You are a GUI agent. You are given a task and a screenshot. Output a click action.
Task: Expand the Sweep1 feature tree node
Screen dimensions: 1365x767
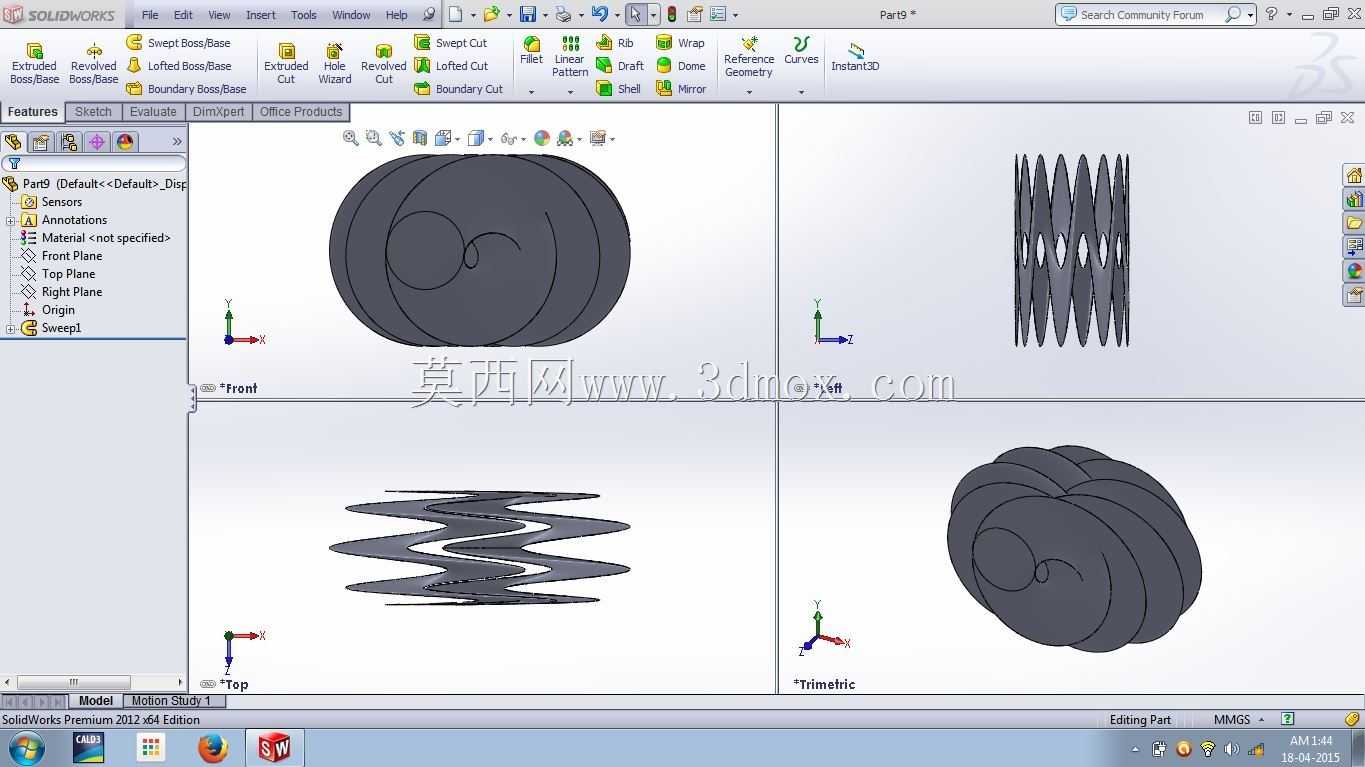[x=10, y=328]
